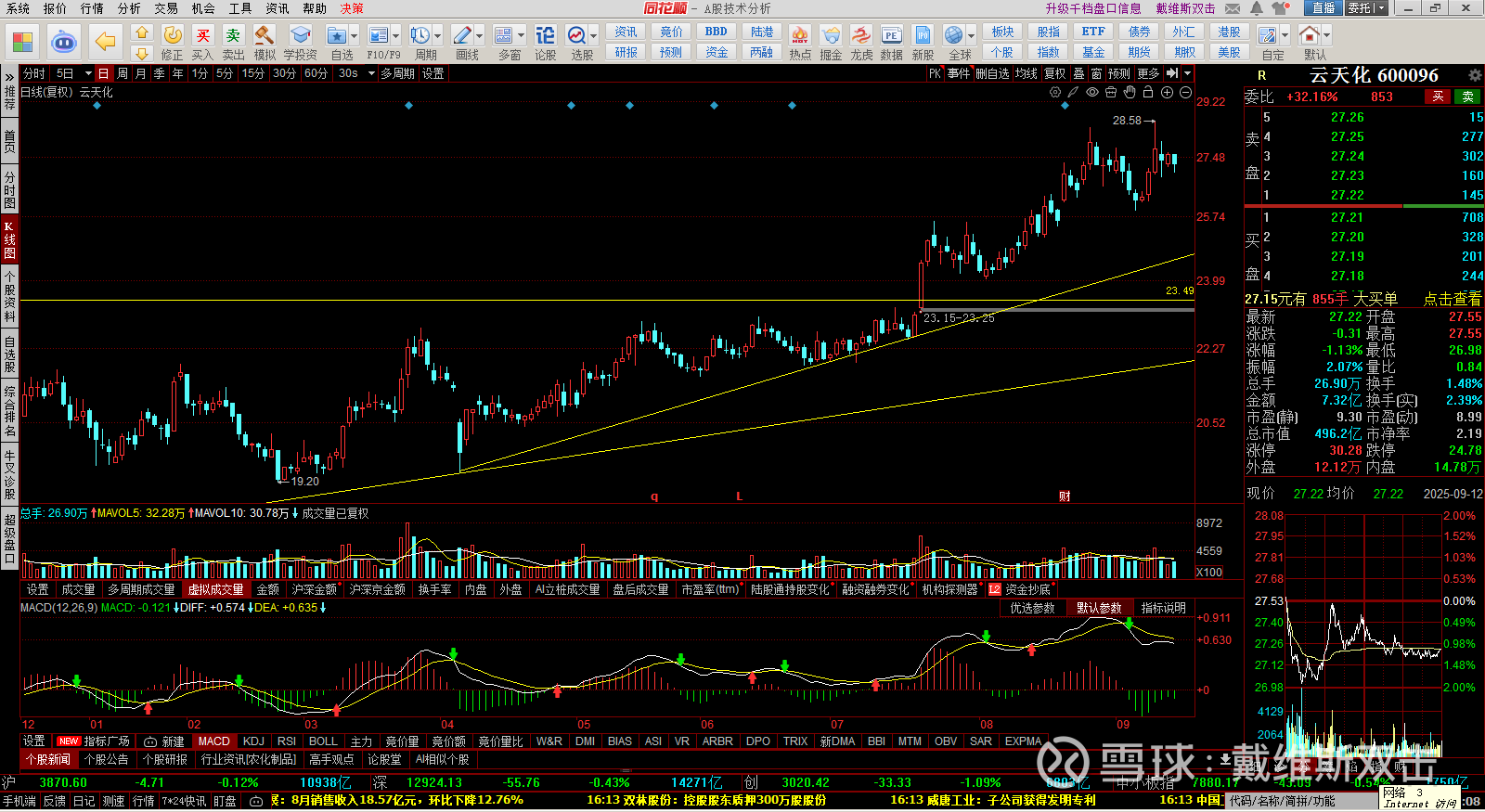Toggle the eye visibility icon above chart

(x=1092, y=92)
